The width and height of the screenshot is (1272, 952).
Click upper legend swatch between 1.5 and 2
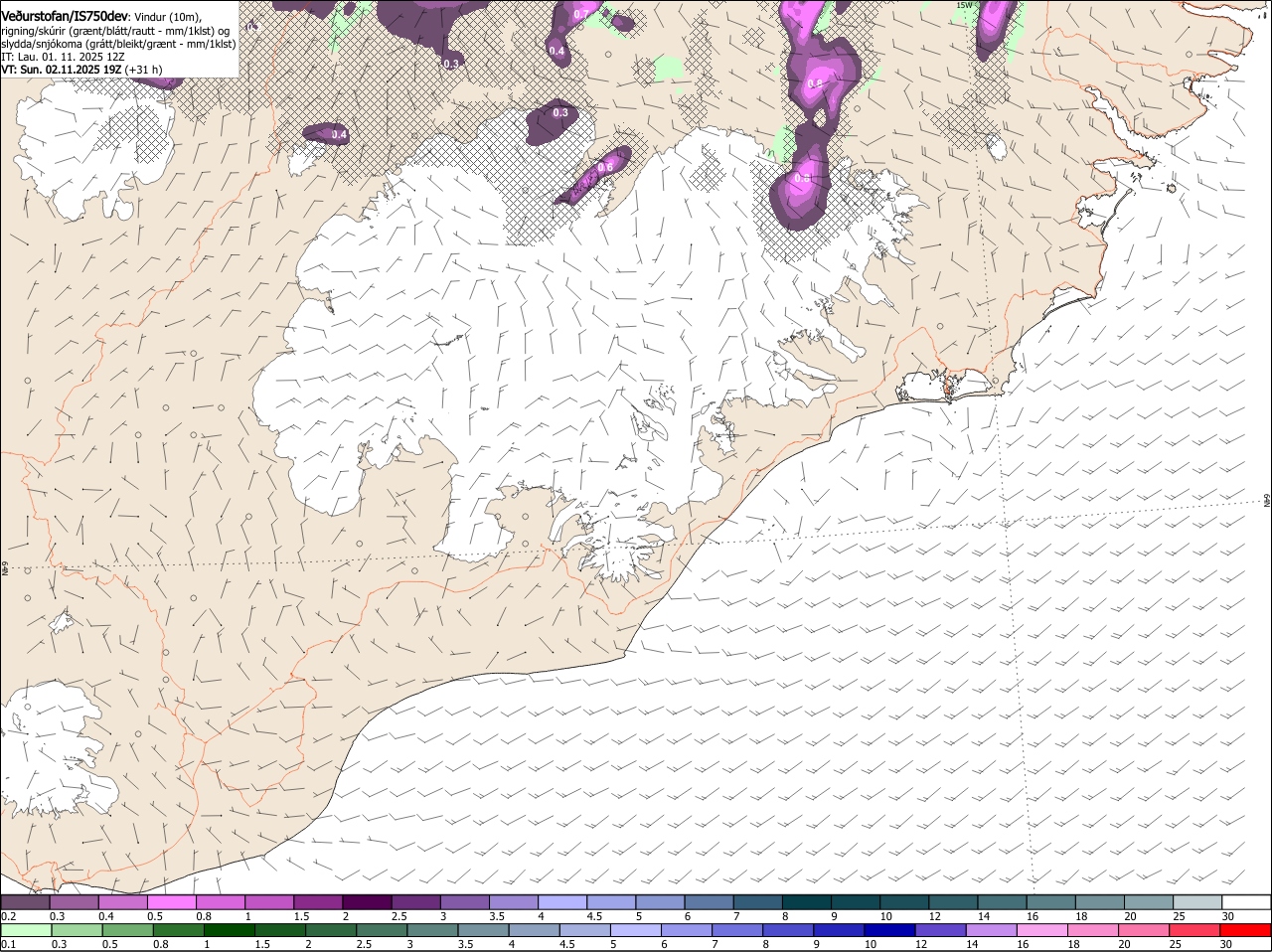pos(318,902)
